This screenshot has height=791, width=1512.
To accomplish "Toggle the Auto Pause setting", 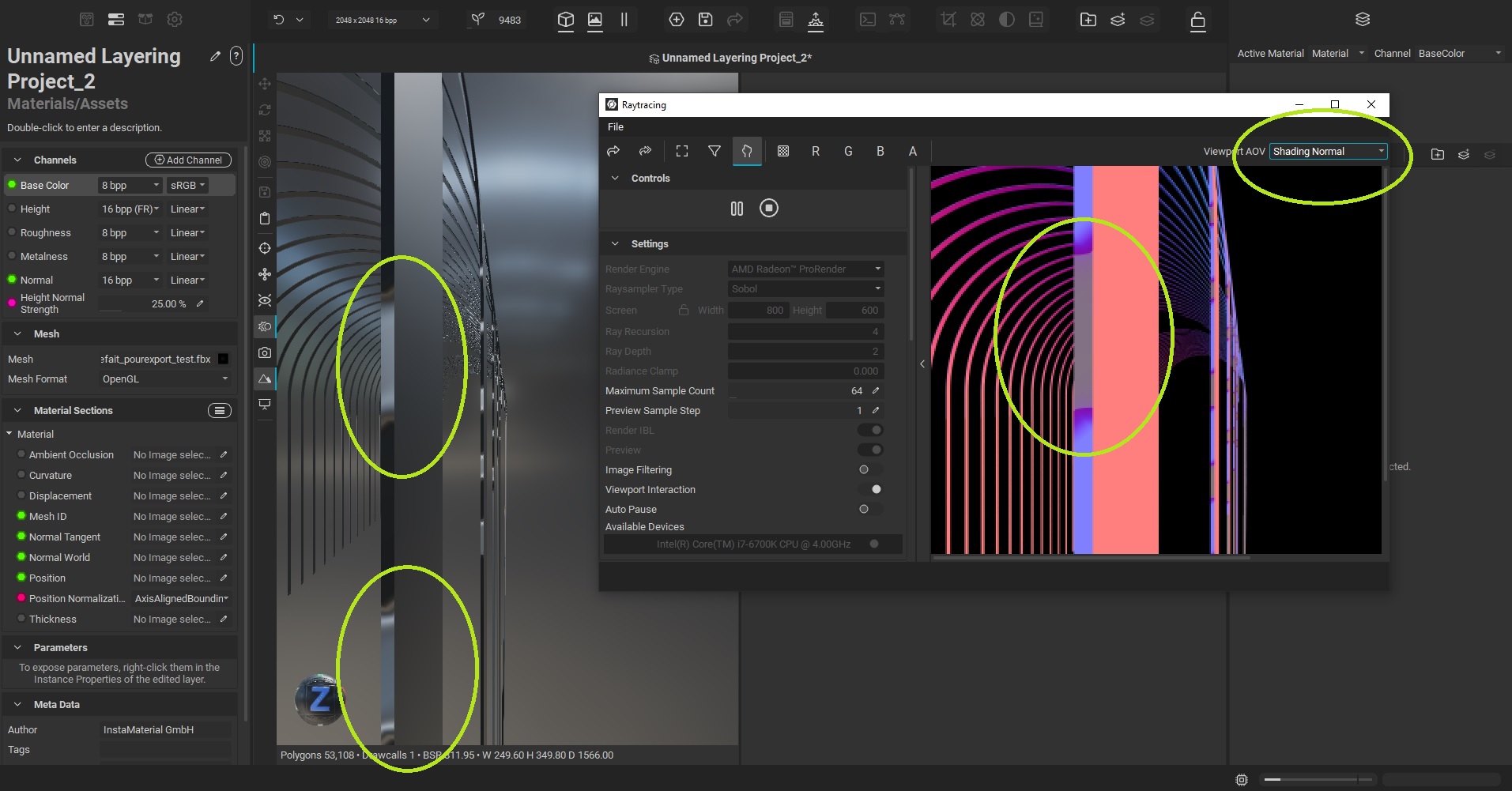I will pyautogui.click(x=869, y=509).
